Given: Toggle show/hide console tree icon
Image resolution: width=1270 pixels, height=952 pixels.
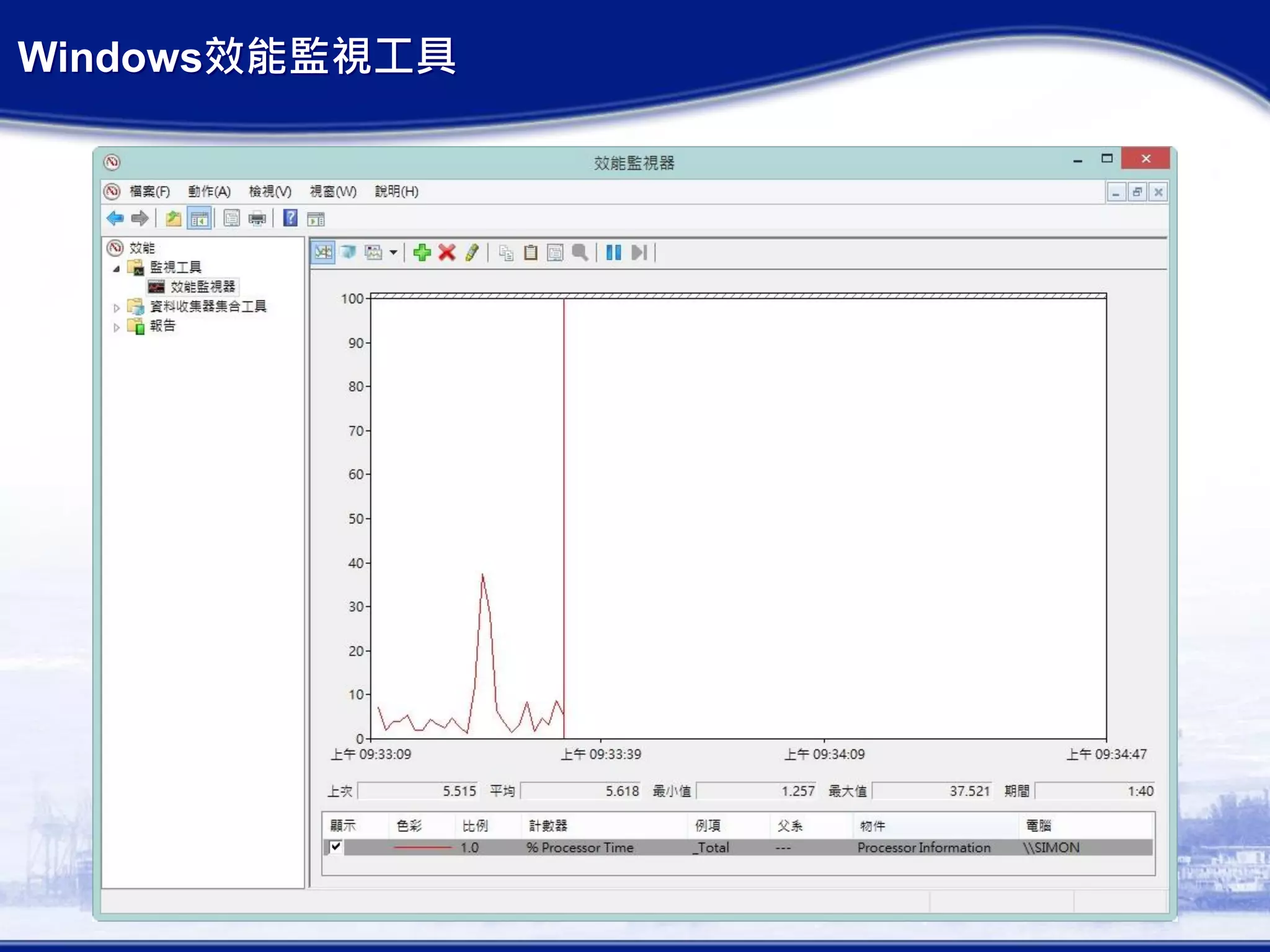Looking at the screenshot, I should point(200,218).
